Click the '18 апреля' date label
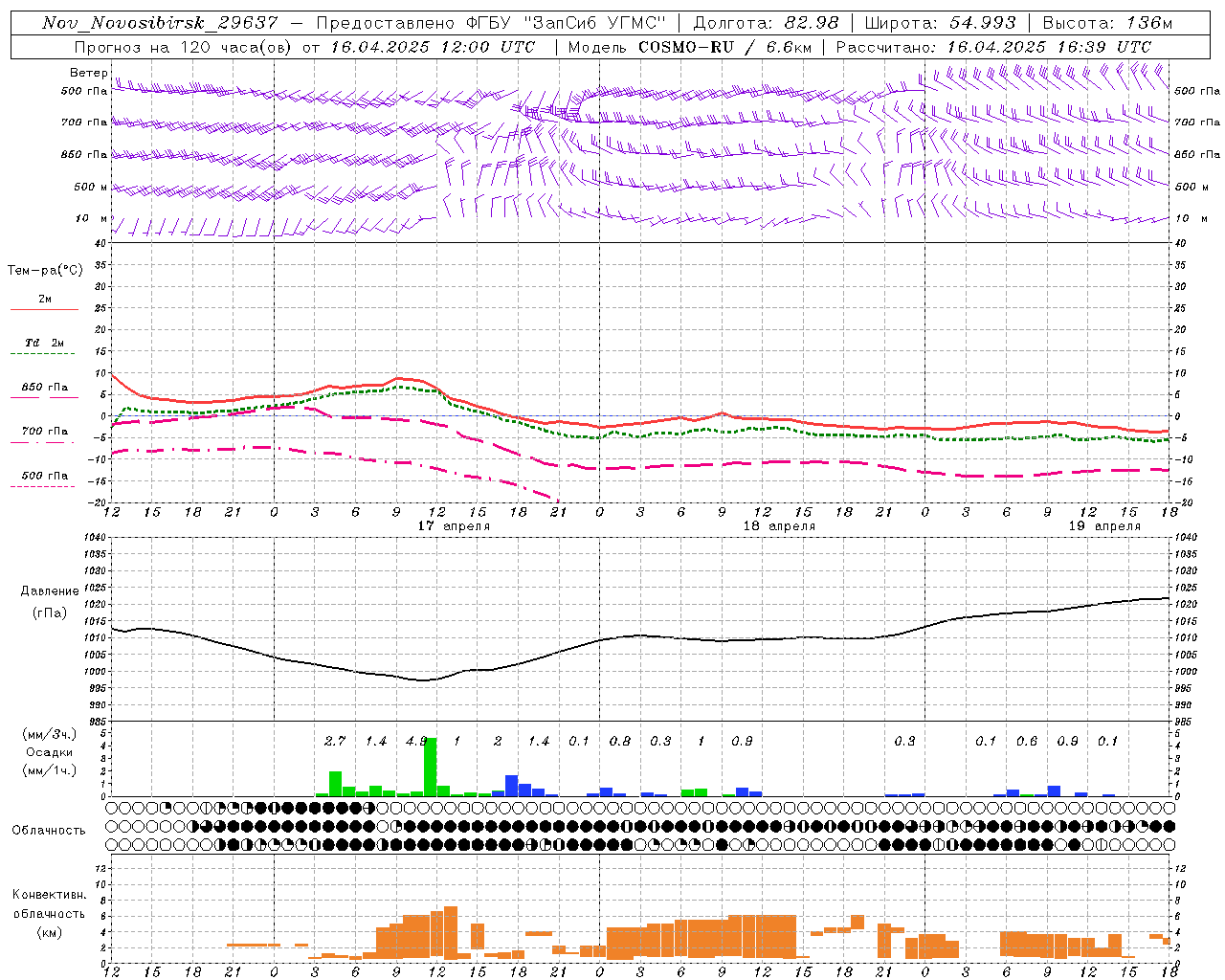This screenshot has height=980, width=1225. click(779, 526)
